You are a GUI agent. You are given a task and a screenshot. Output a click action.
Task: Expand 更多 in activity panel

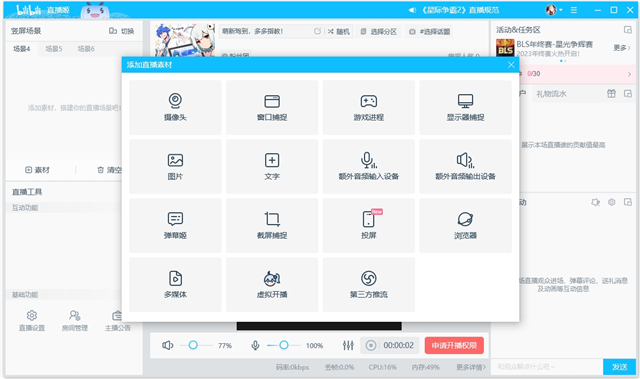tap(622, 48)
